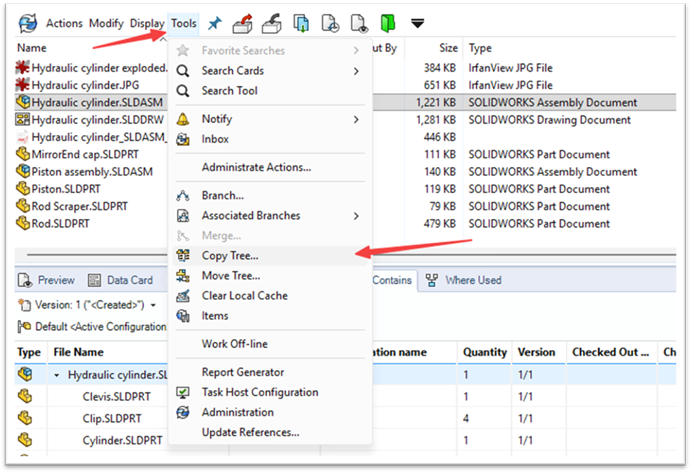Switch to the Preview tab
The width and height of the screenshot is (692, 473).
(x=47, y=280)
